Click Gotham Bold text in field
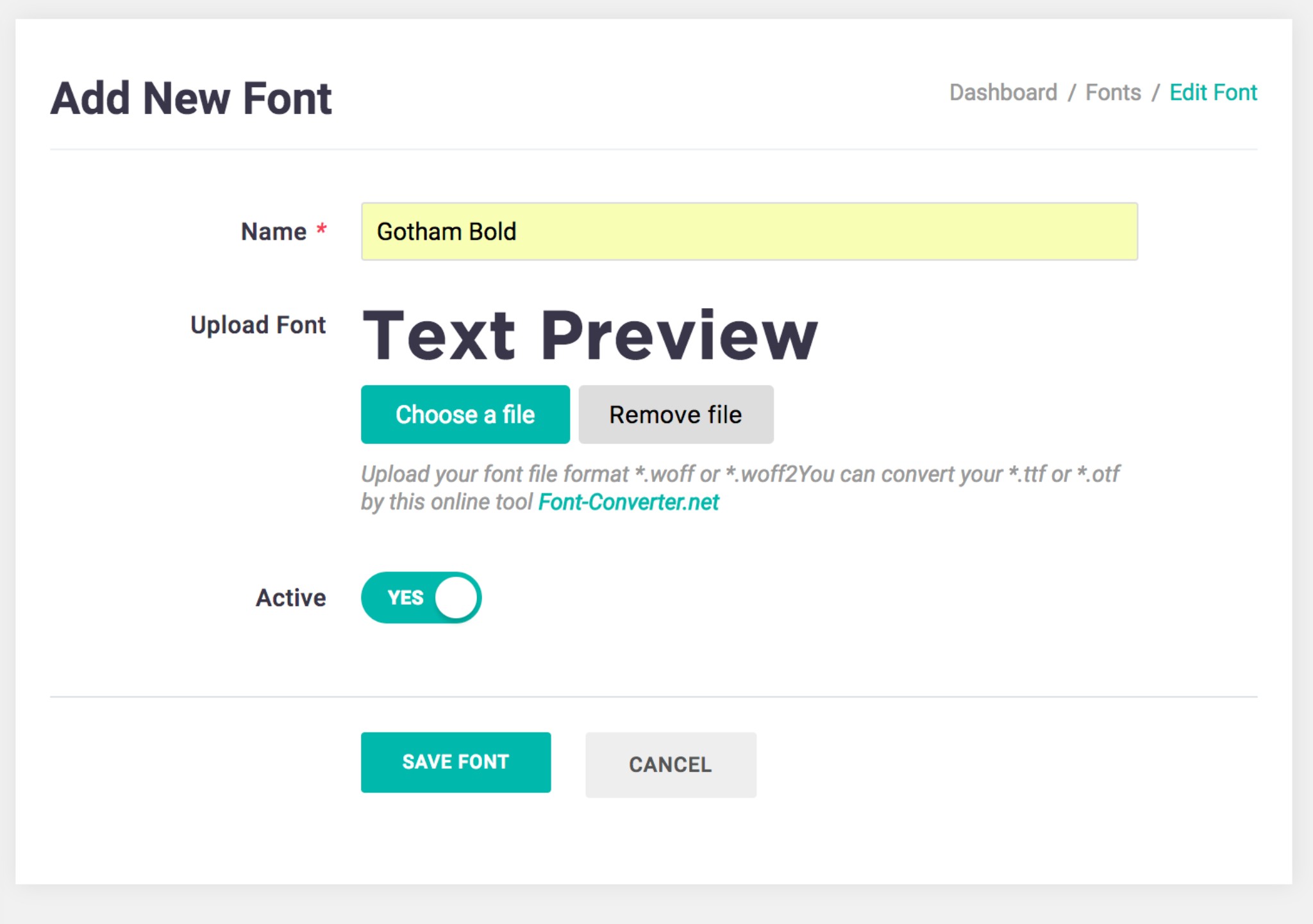The image size is (1313, 924). pyautogui.click(x=446, y=231)
